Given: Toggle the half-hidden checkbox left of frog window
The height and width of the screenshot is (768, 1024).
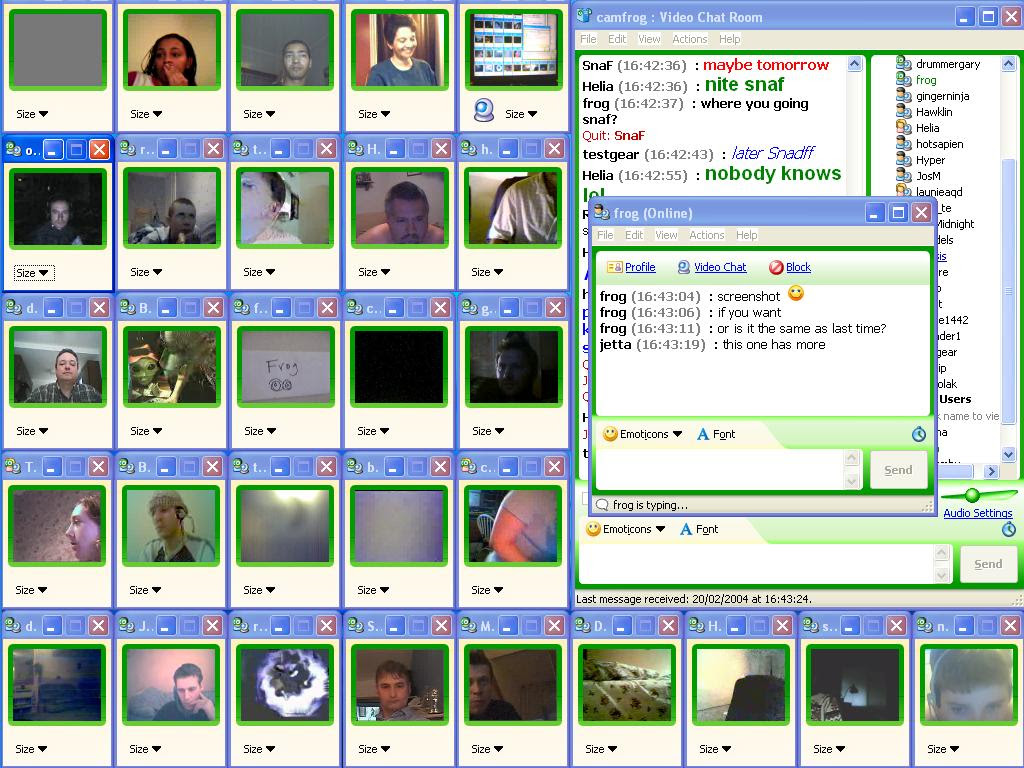Looking at the screenshot, I should [x=585, y=498].
